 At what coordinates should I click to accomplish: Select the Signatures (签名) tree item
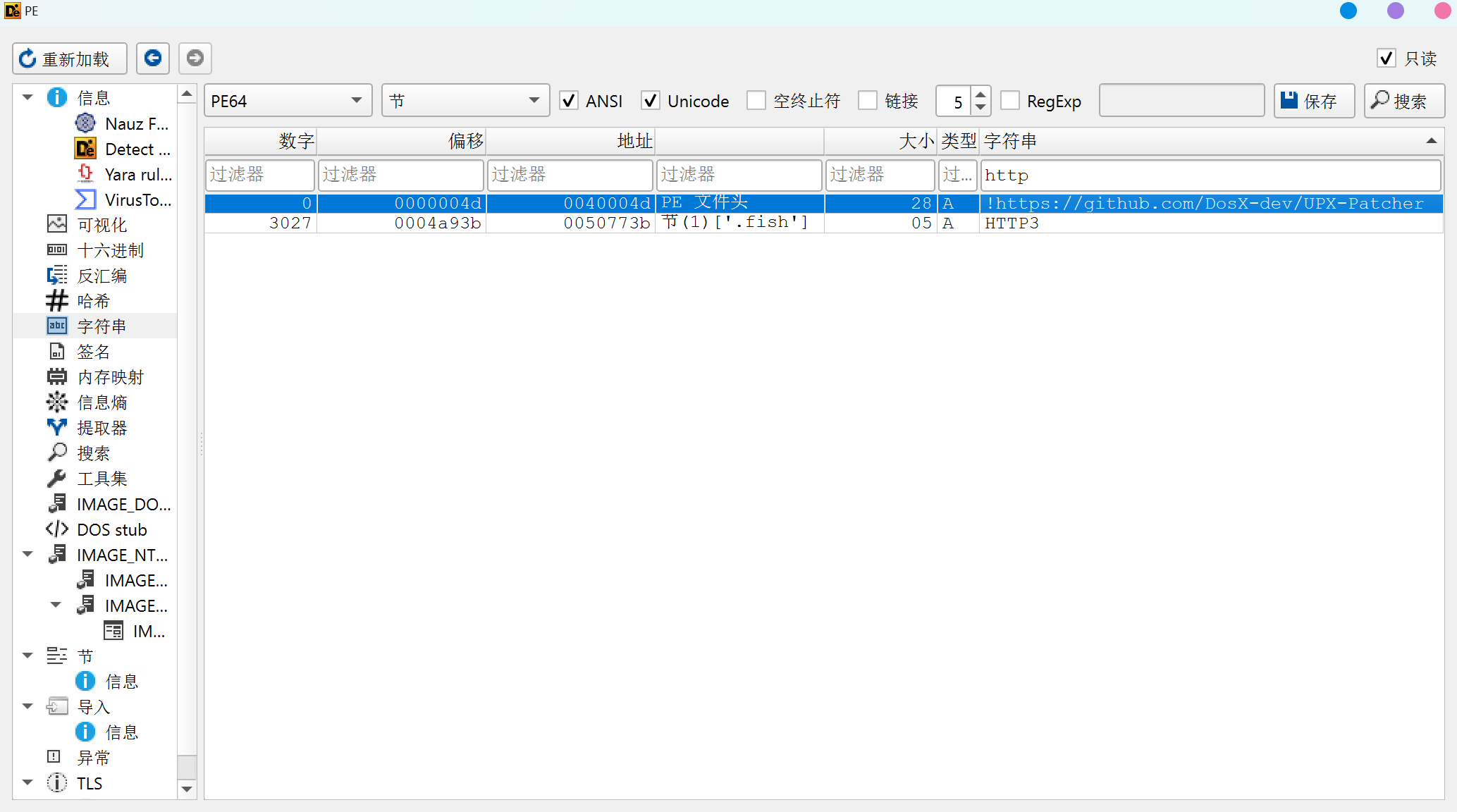(93, 352)
